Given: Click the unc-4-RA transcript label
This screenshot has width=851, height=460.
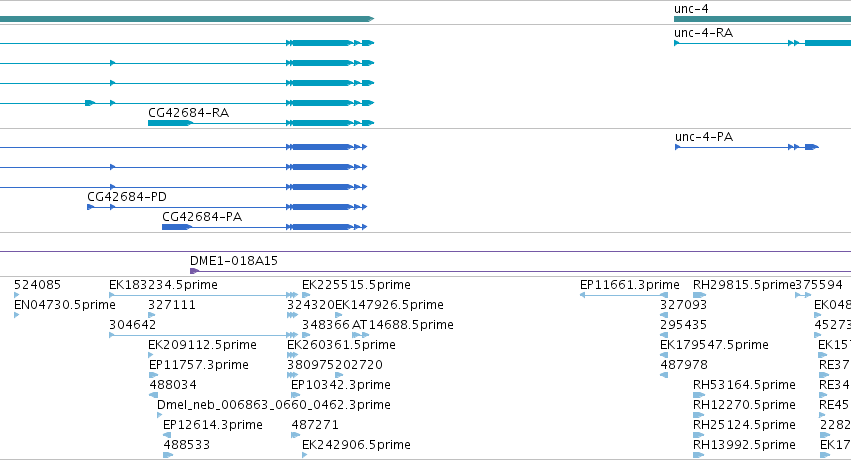Looking at the screenshot, I should 703,33.
